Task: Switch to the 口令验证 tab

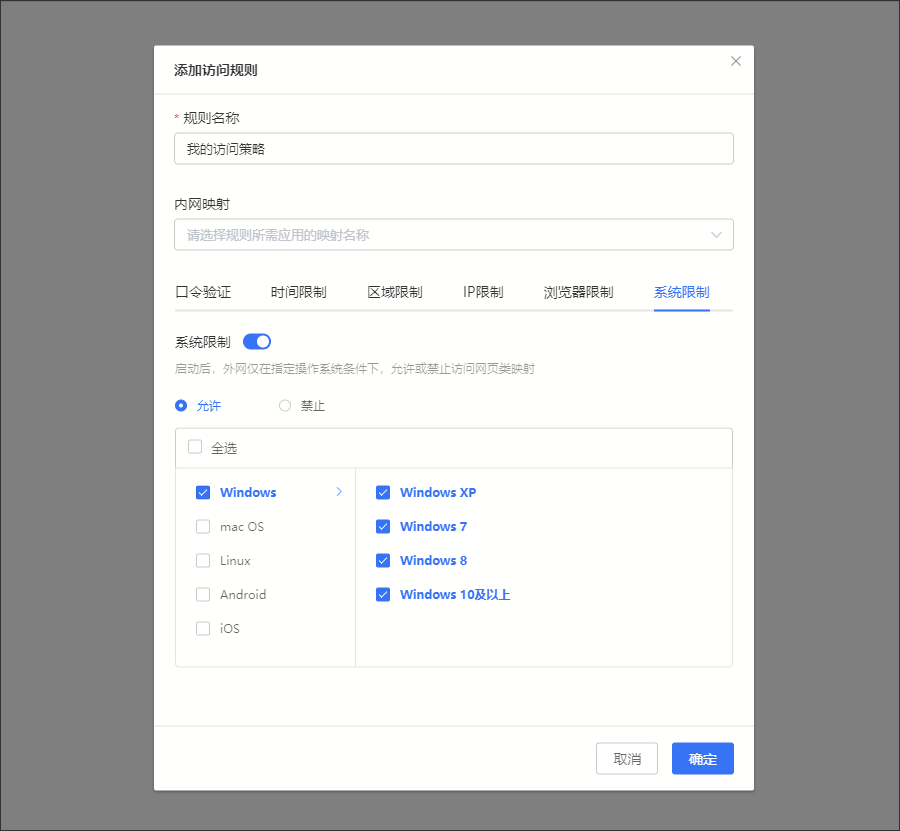Action: [x=203, y=292]
